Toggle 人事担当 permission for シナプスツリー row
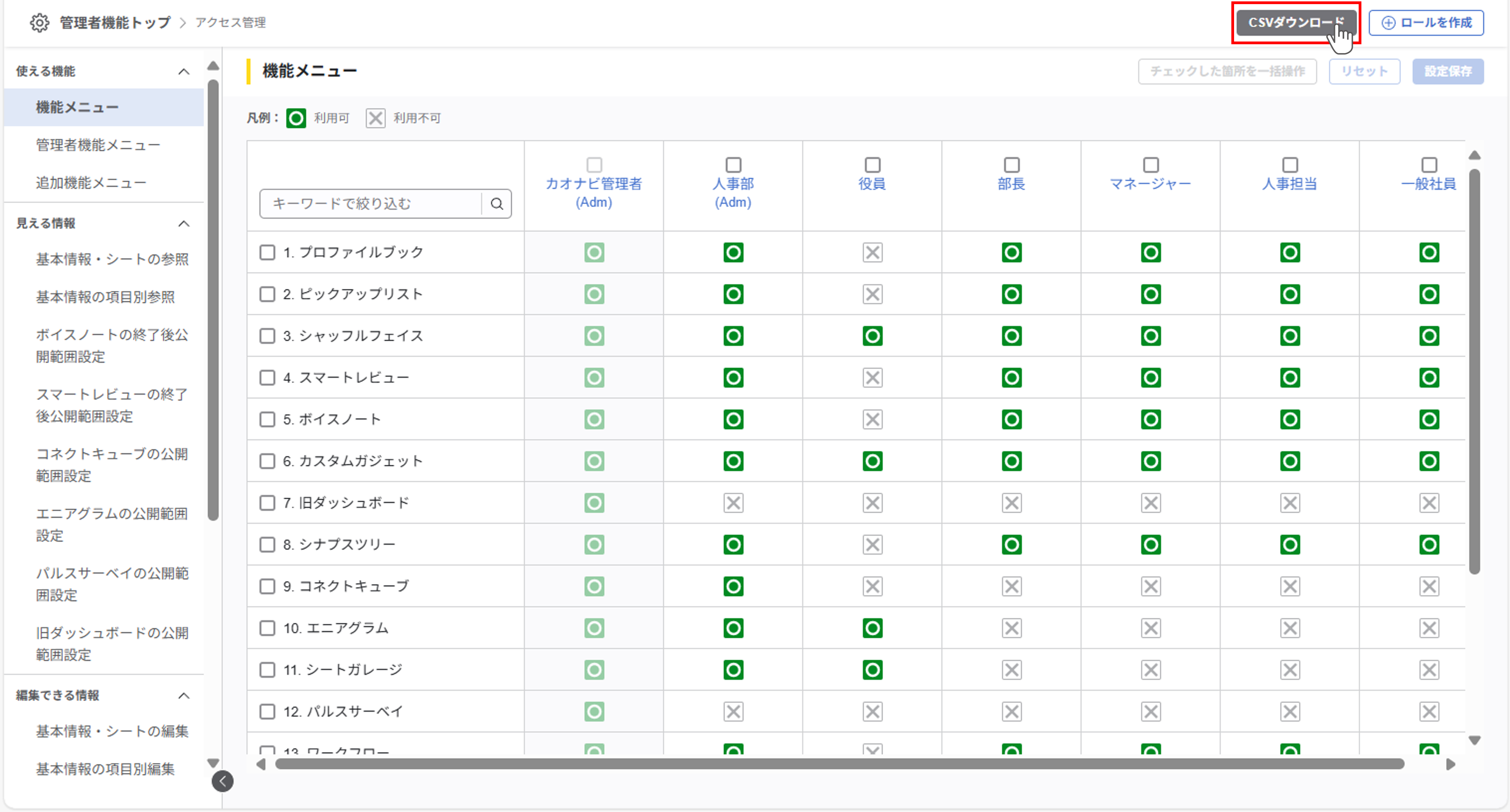 [x=1290, y=544]
